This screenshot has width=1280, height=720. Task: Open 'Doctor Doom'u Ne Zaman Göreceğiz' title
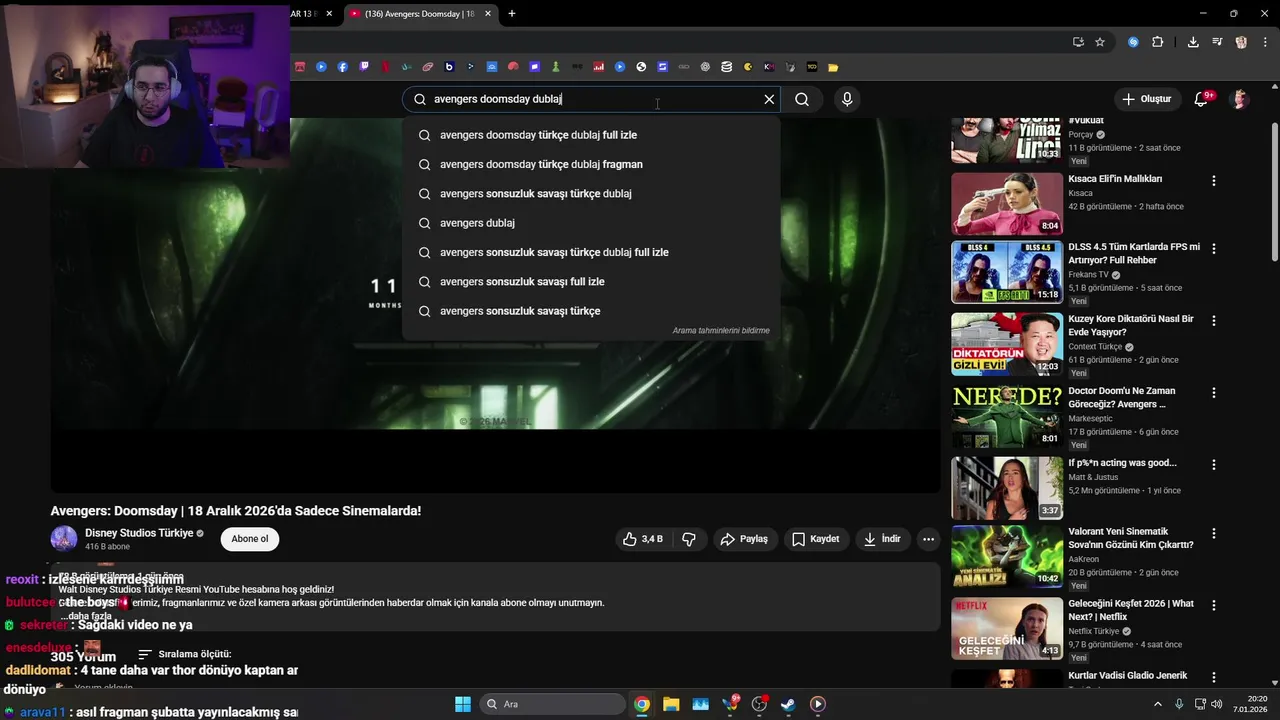point(1122,397)
